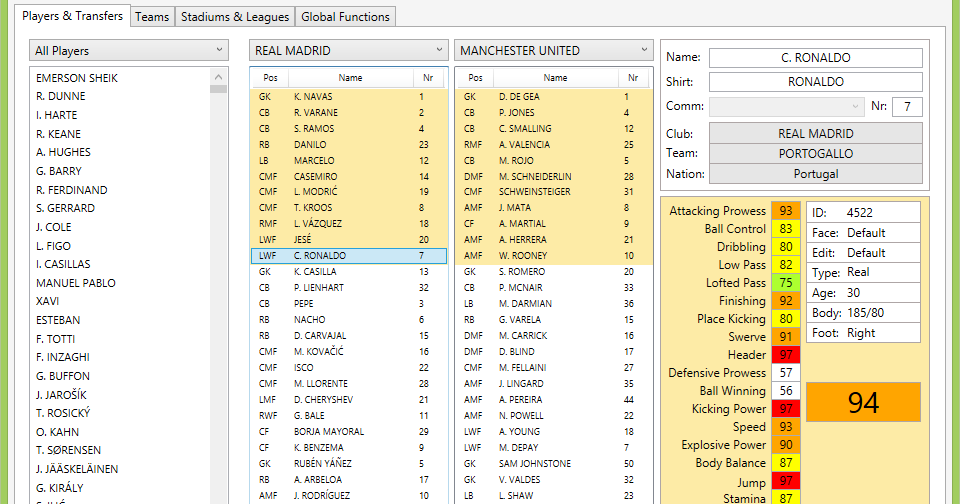Edit the Shirt name field RONALDO
Viewport: 960px width, 504px height.
(816, 81)
